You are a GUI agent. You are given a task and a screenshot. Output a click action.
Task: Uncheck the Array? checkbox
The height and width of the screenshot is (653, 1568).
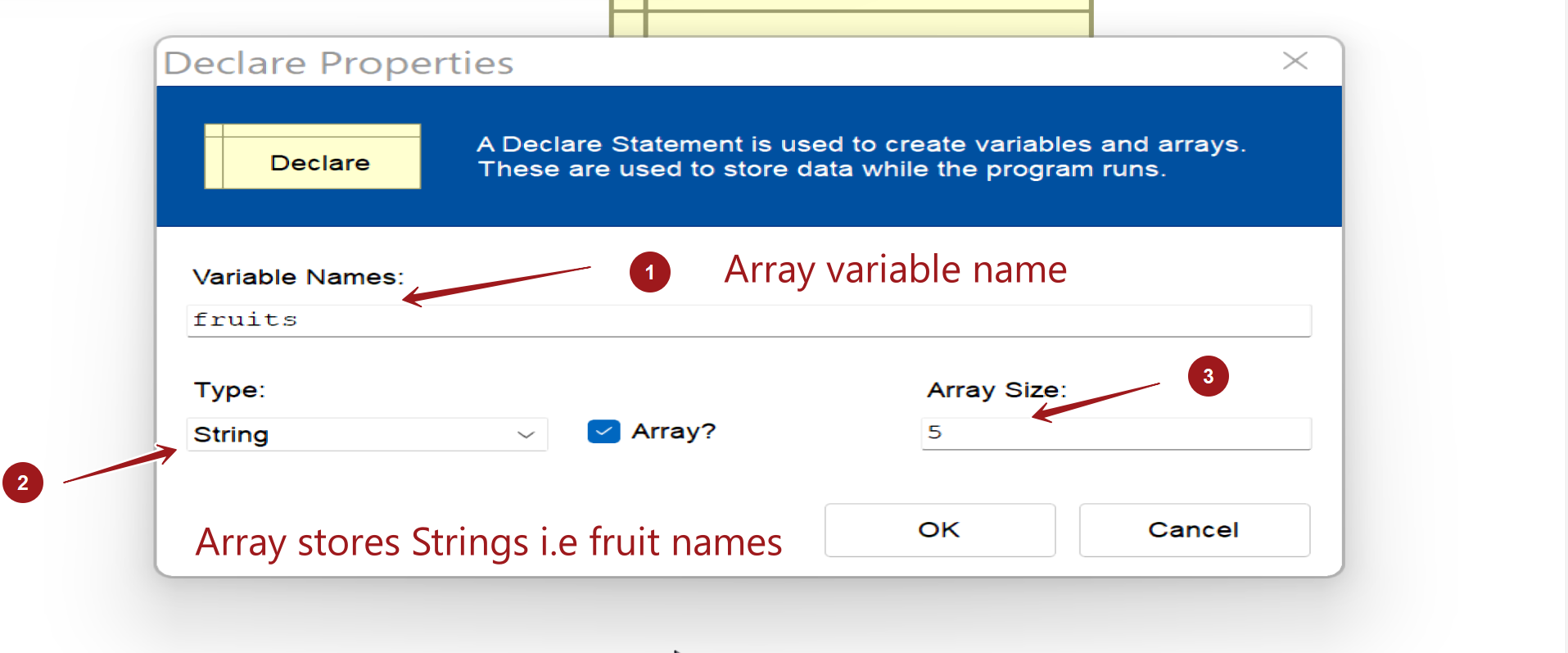(x=603, y=431)
